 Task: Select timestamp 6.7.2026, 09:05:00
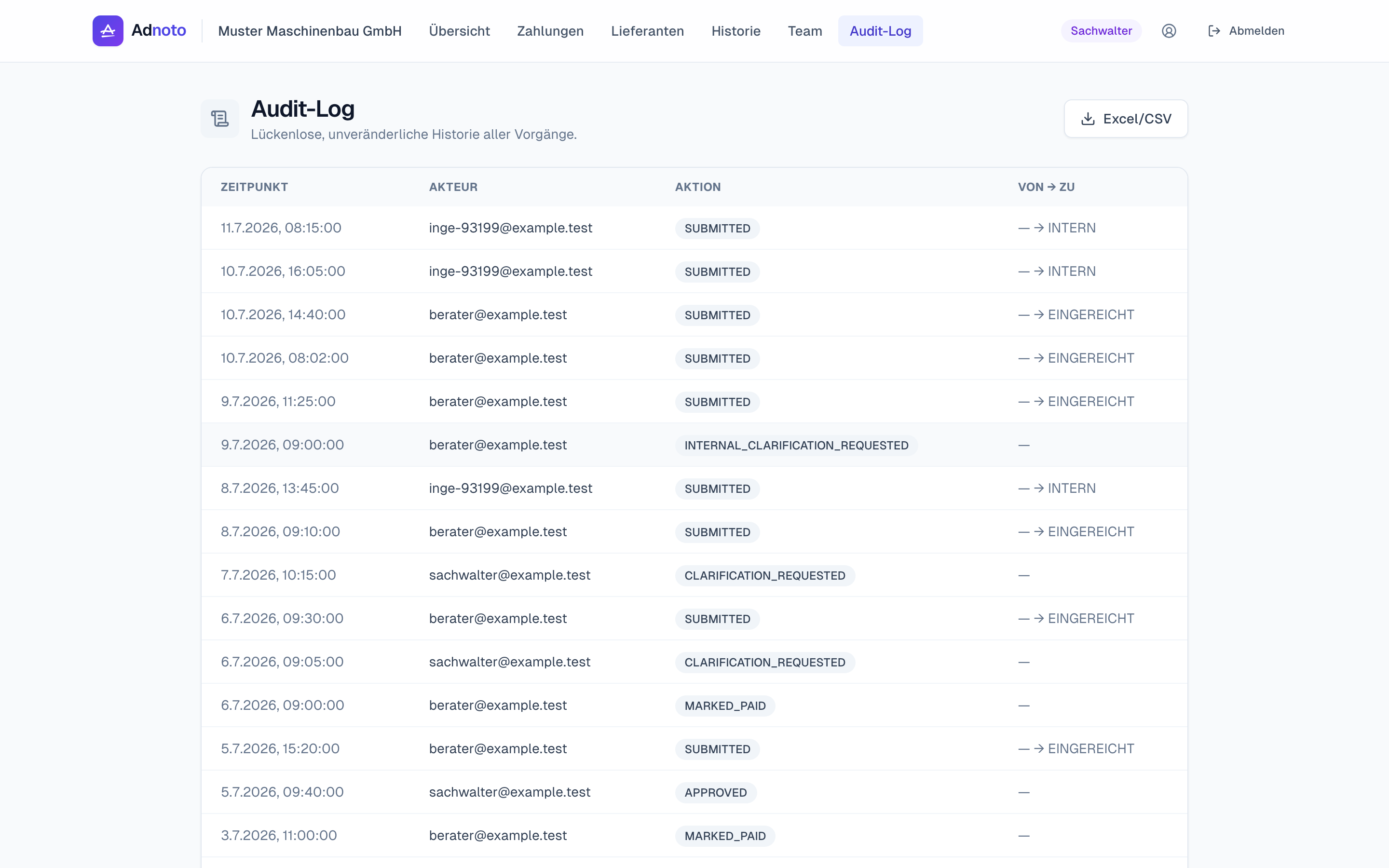coord(283,662)
